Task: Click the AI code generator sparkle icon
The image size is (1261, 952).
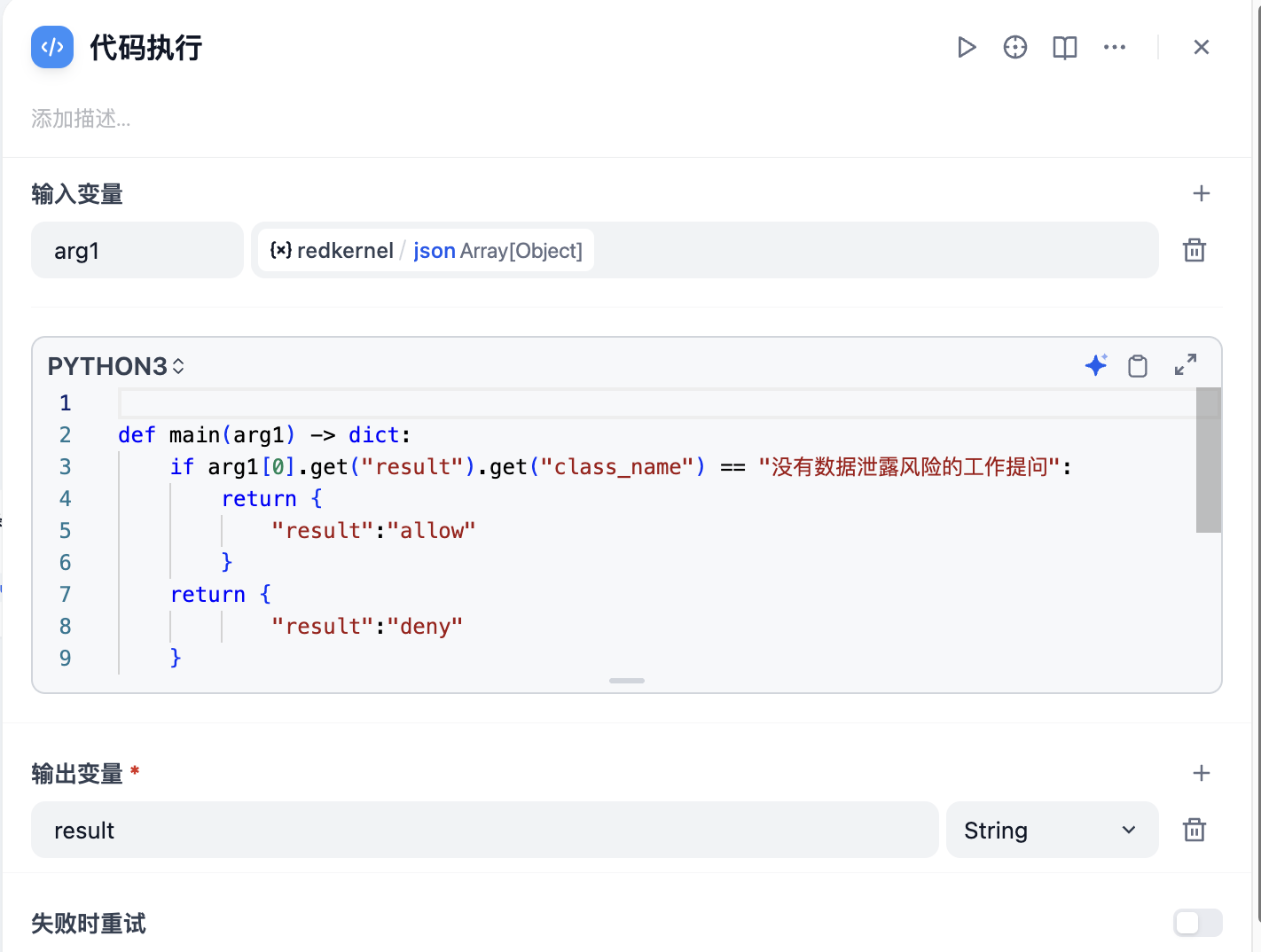Action: (x=1096, y=365)
